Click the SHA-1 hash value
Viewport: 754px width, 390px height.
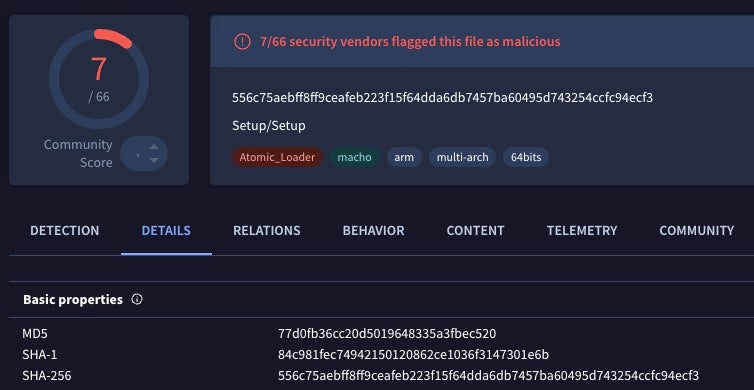[414, 354]
